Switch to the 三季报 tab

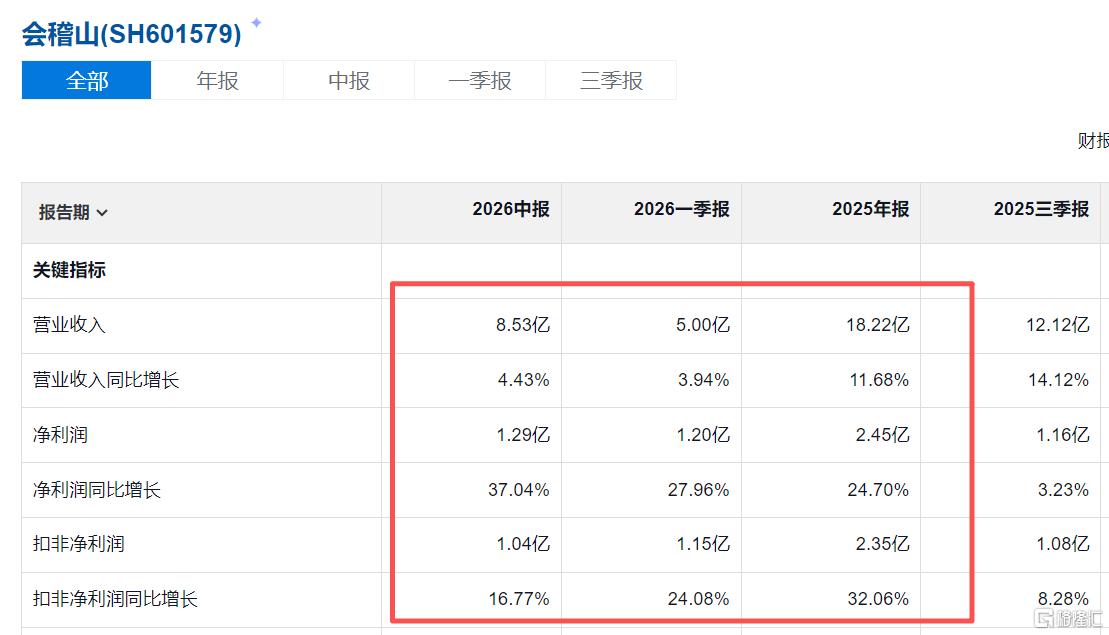coord(611,80)
